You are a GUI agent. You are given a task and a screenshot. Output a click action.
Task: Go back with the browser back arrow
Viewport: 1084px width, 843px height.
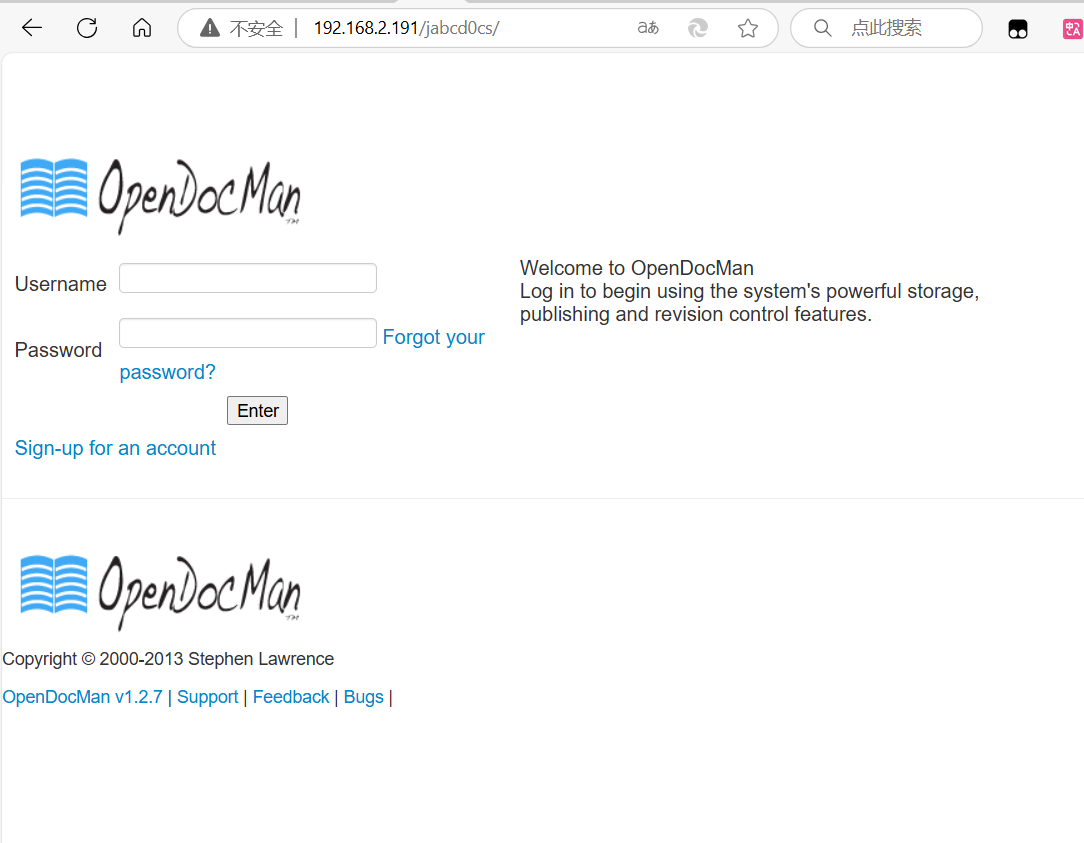click(32, 28)
